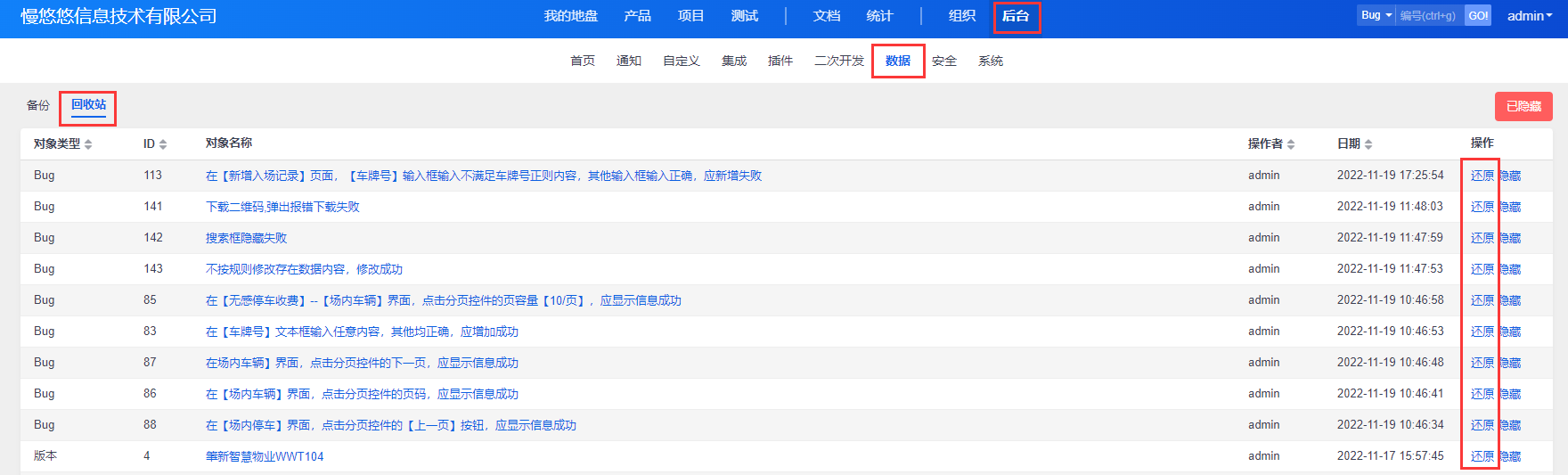Hide Bug 141 using 隐藏 link
Screen dimensions: 1568x475
pos(1511,207)
